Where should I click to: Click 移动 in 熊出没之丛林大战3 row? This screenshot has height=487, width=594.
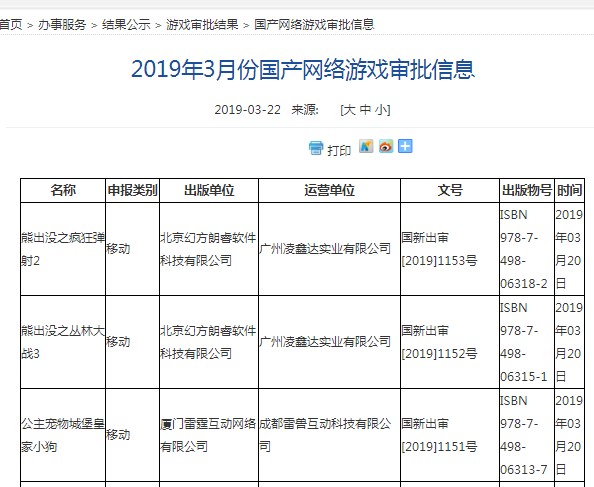pyautogui.click(x=118, y=342)
